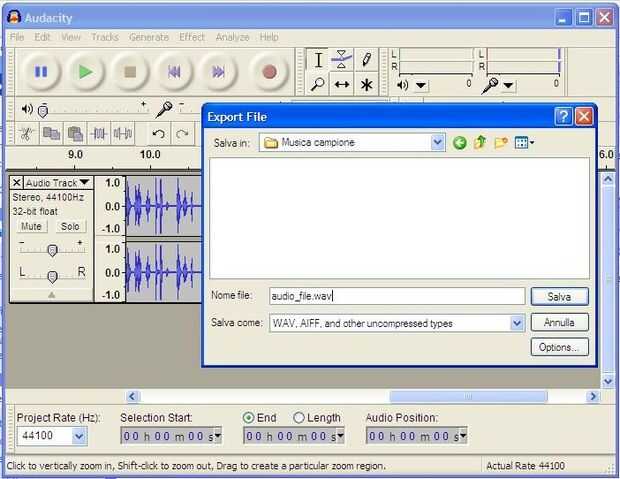620x479 pixels.
Task: Mute the Audio Track
Action: [x=31, y=226]
